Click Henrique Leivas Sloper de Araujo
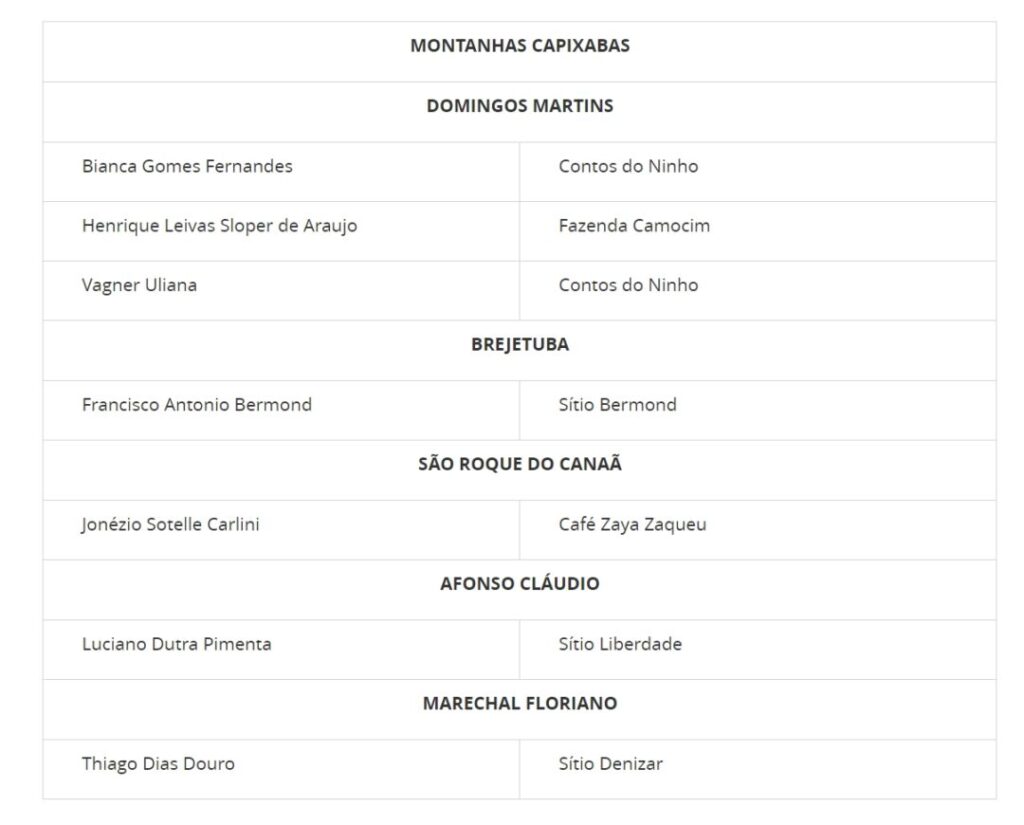This screenshot has width=1024, height=825. [219, 226]
